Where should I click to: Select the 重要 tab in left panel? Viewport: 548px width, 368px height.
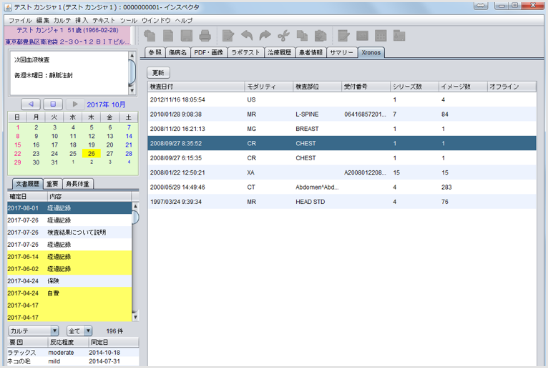click(52, 184)
